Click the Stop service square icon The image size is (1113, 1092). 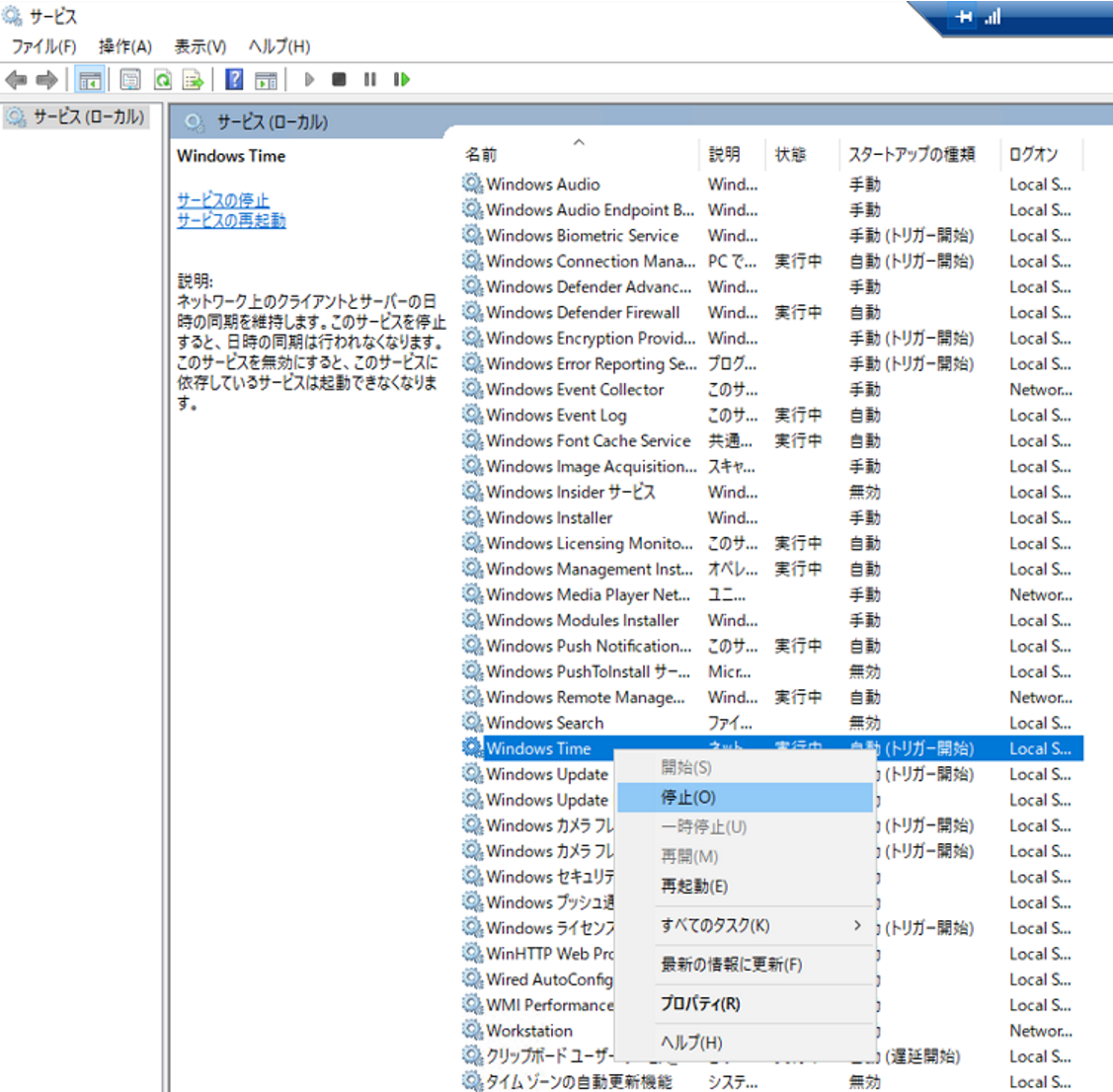coord(339,79)
